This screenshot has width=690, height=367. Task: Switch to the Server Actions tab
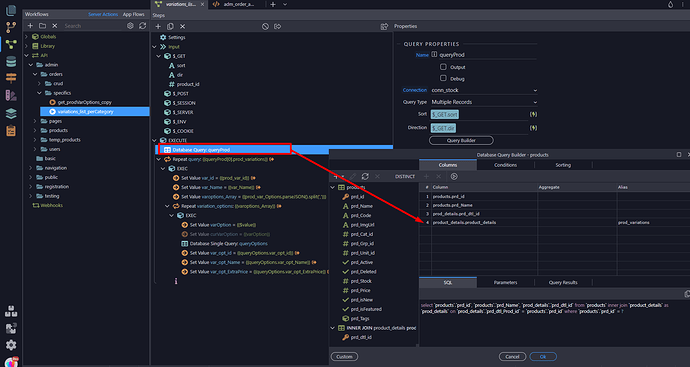point(103,14)
